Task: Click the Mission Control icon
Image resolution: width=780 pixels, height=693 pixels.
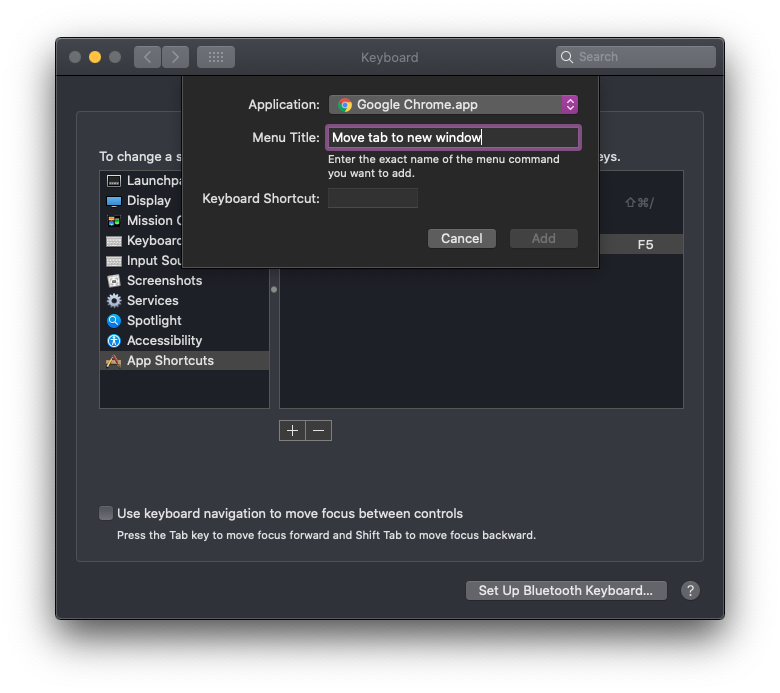Action: pyautogui.click(x=114, y=221)
